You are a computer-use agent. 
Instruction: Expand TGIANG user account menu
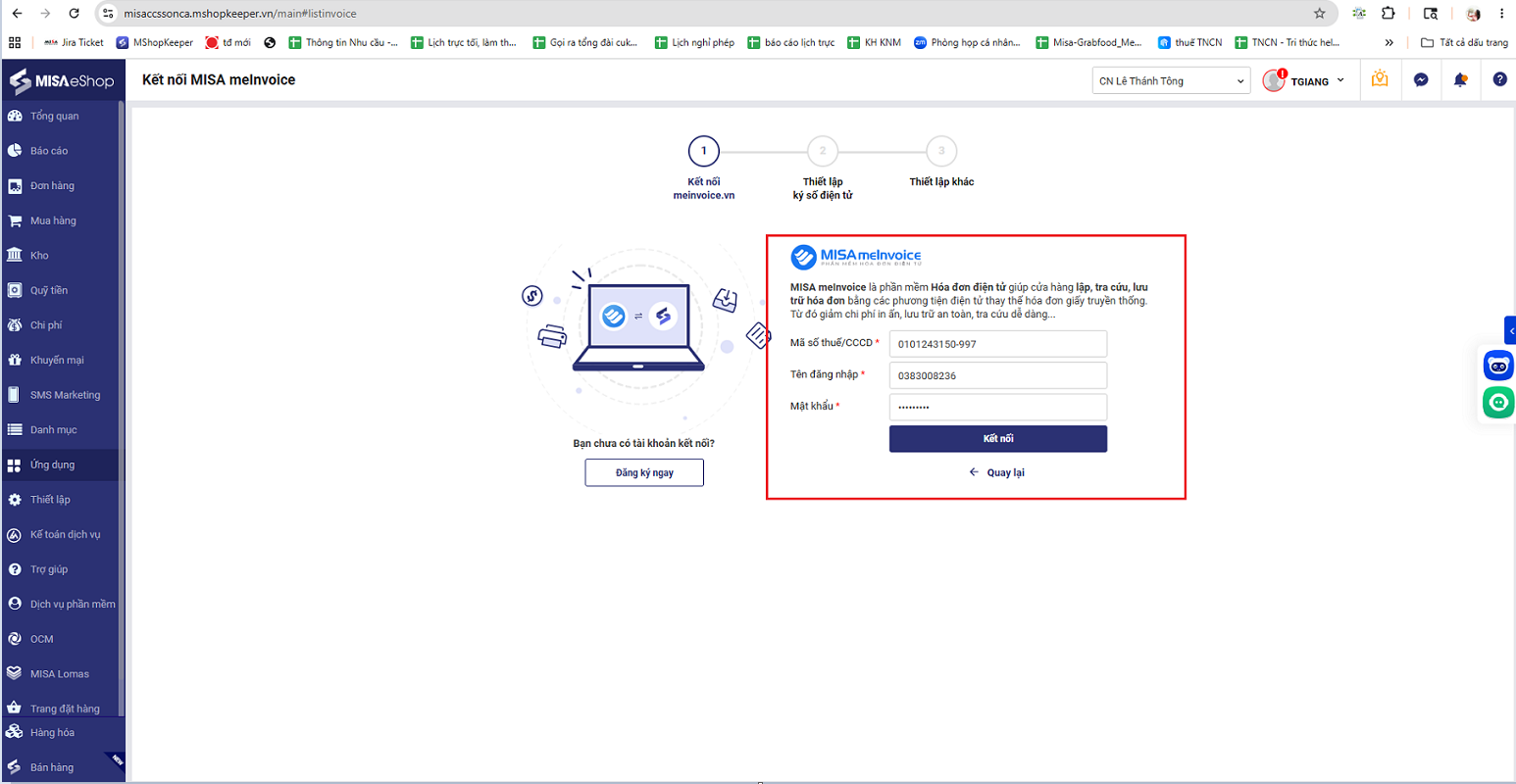pos(1304,81)
